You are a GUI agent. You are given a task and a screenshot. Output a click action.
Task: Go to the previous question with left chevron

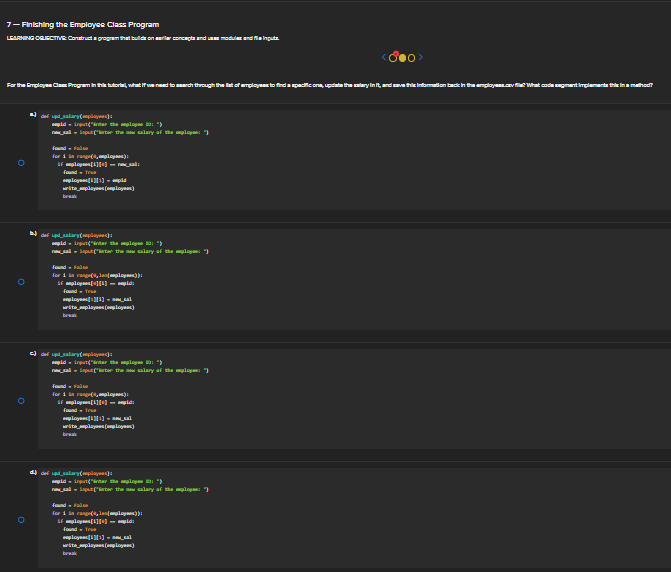pos(384,57)
